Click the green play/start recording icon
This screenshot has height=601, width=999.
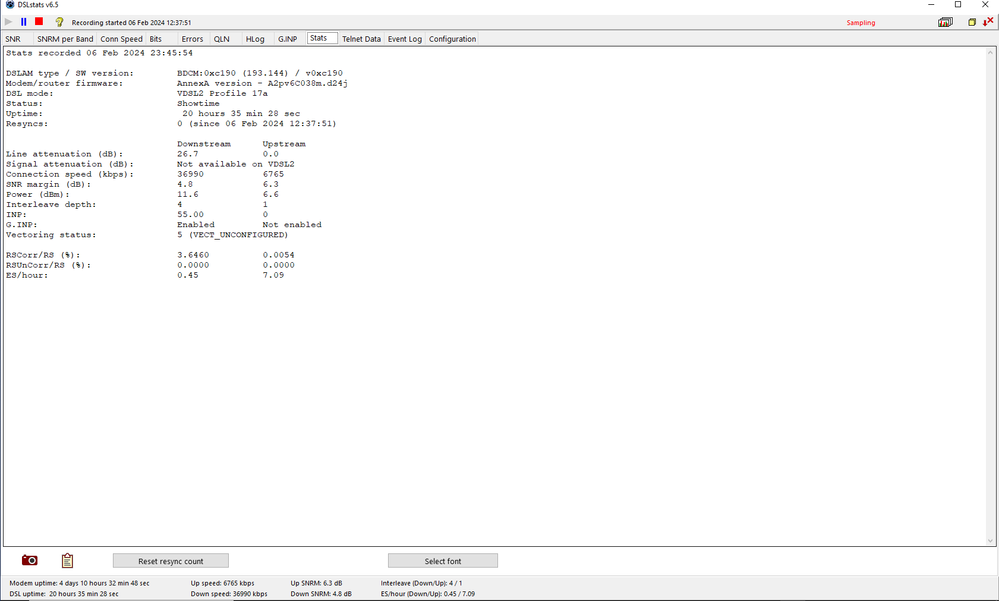click(x=10, y=22)
